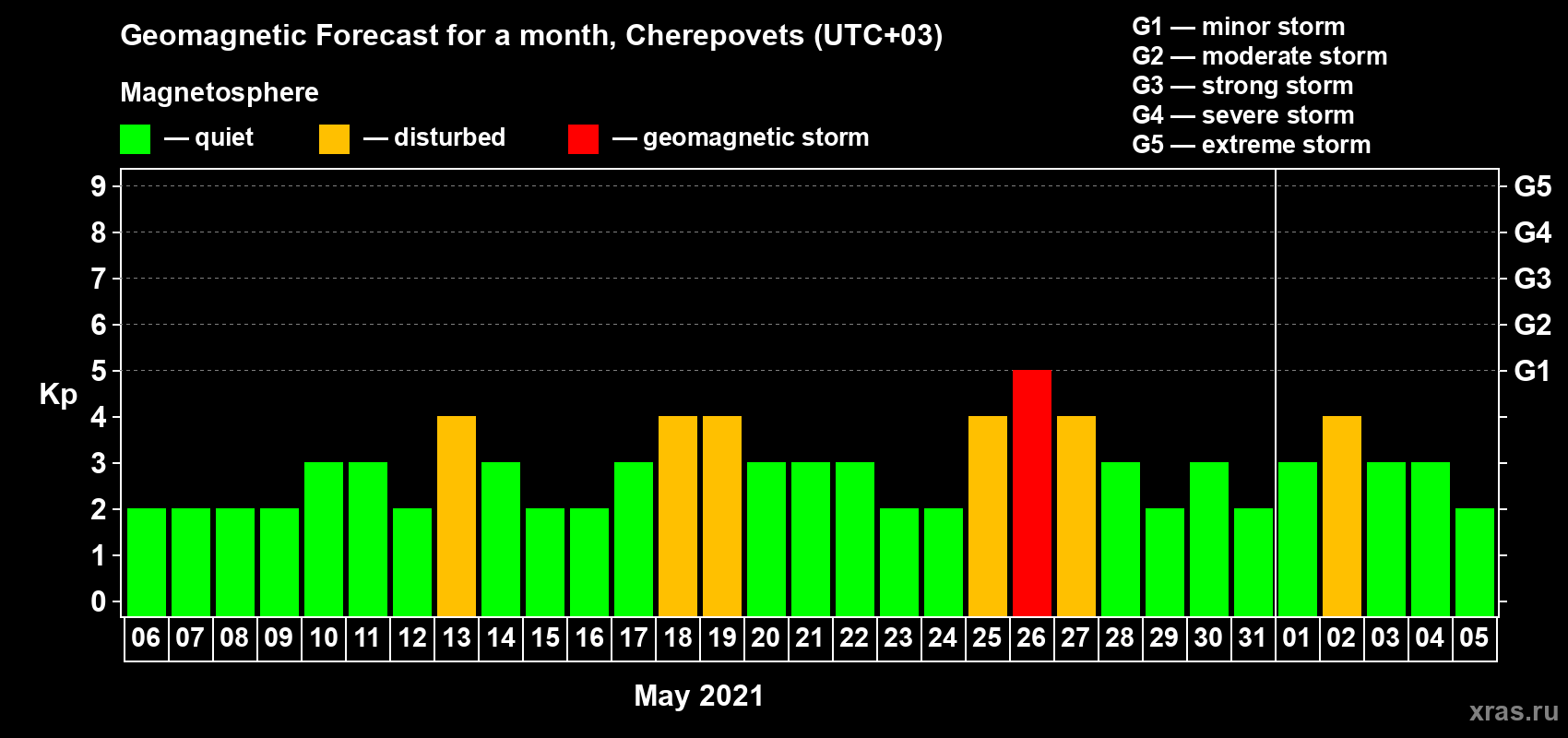Select the green bar for May 17
Screen dimensions: 1568x738
coord(634,540)
